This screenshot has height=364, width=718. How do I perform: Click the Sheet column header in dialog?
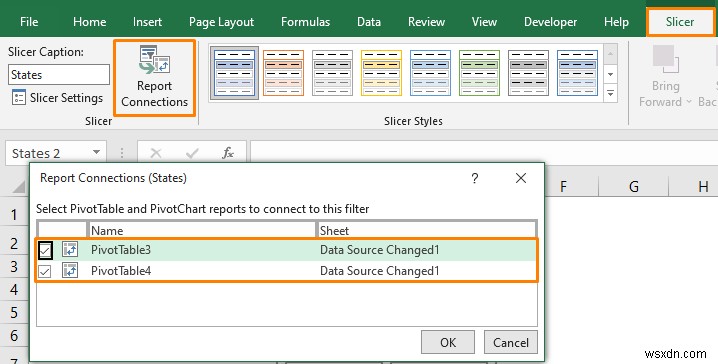click(x=426, y=230)
